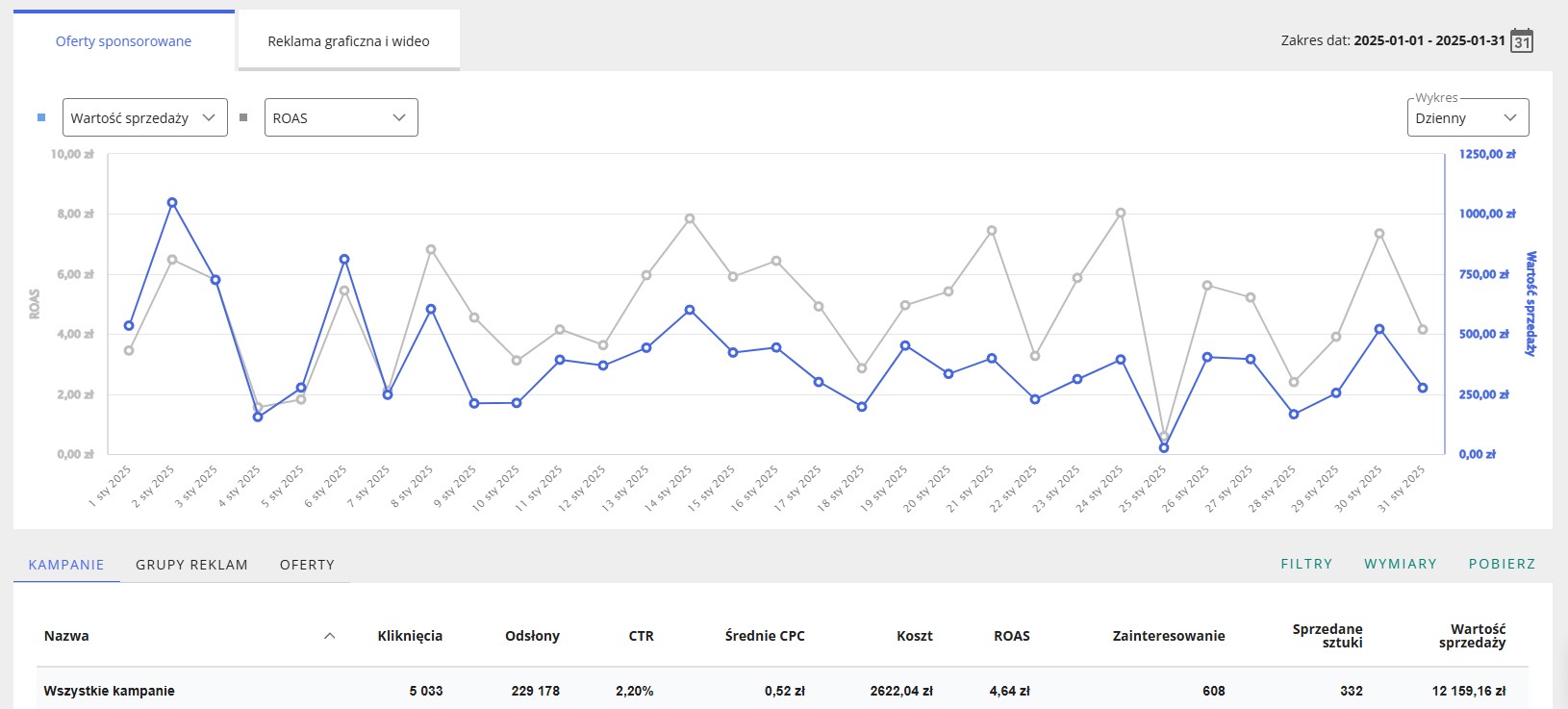Screen dimensions: 1568x709
Task: Select the KAMPANIE tab
Action: [66, 565]
